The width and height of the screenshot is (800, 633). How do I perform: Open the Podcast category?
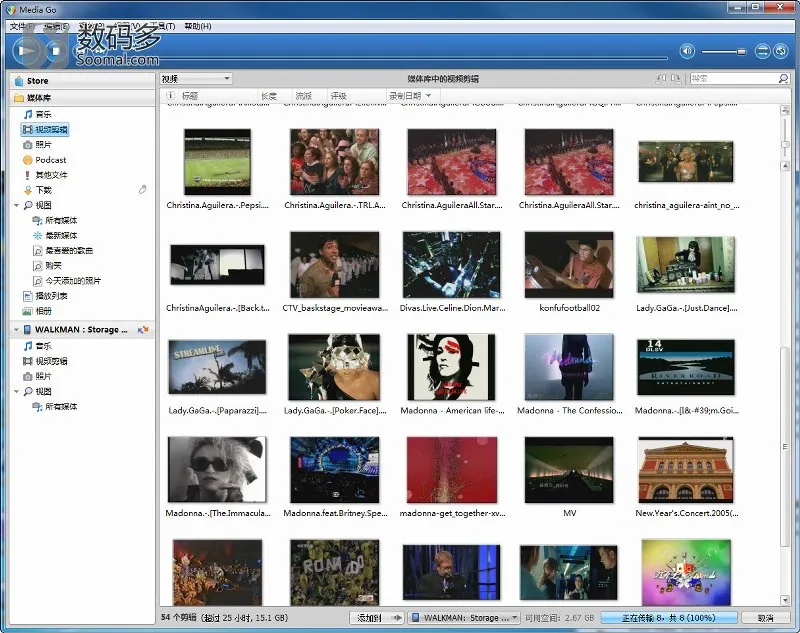point(44,160)
